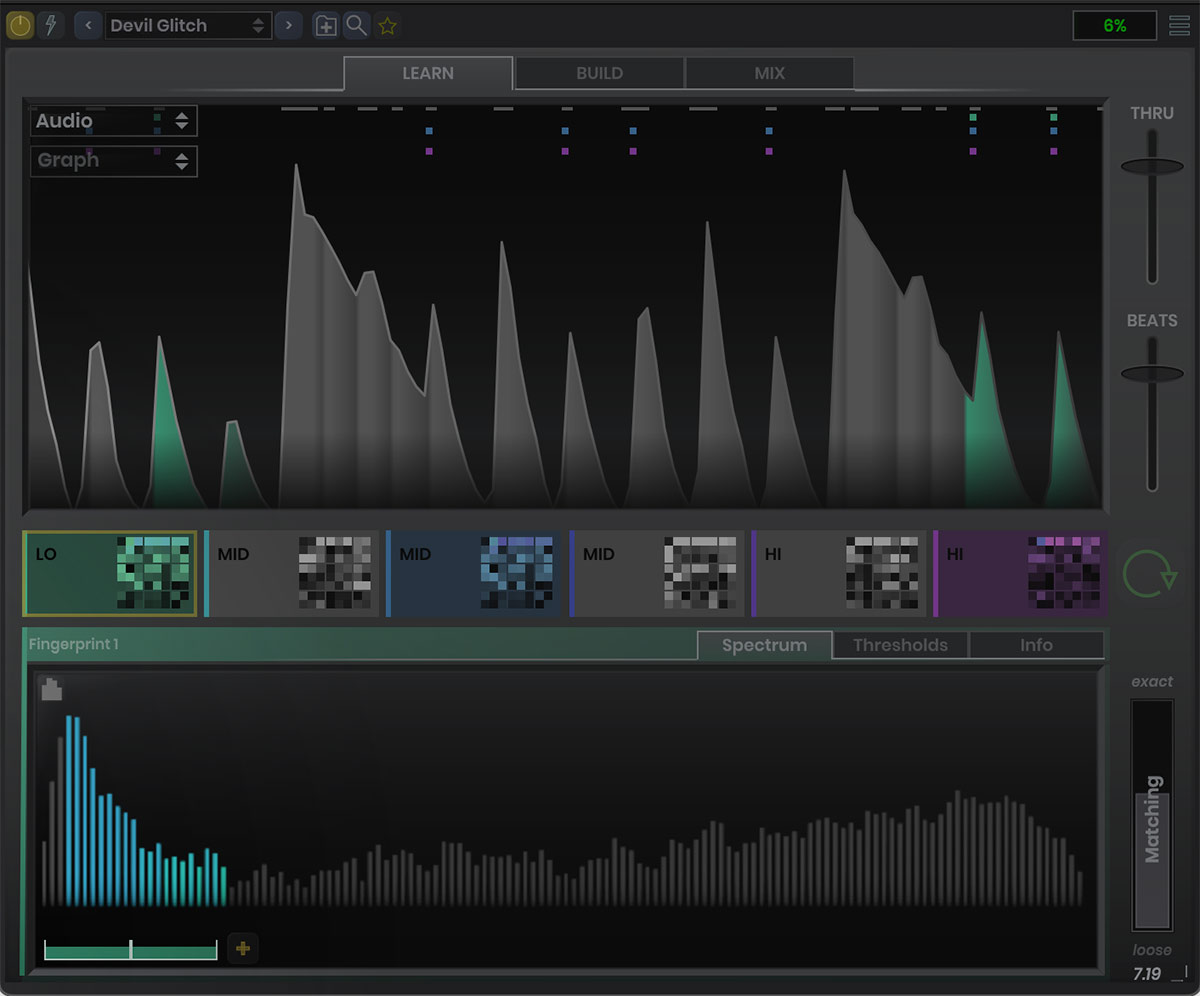Screen dimensions: 1200x996
Task: Open the preset search magnifier
Action: (356, 26)
